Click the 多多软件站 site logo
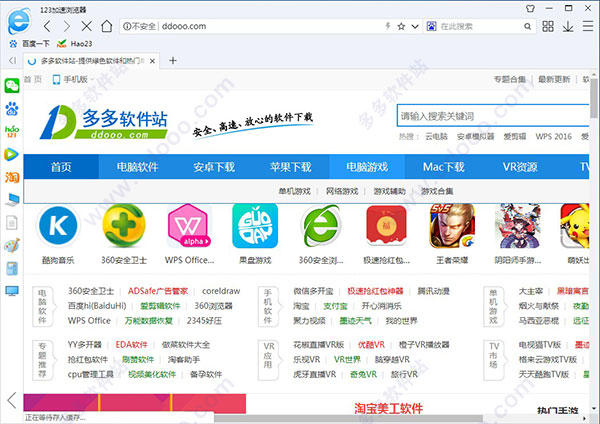The height and width of the screenshot is (424, 600). click(104, 122)
